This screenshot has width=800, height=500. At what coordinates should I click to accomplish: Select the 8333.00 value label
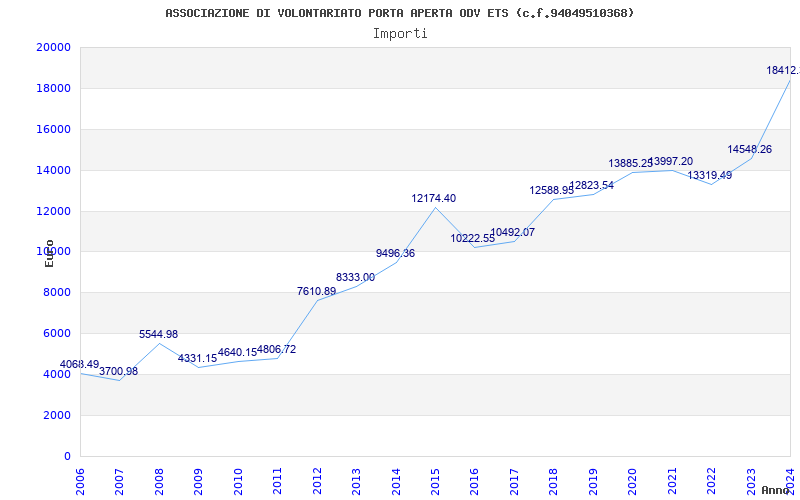[x=356, y=277]
